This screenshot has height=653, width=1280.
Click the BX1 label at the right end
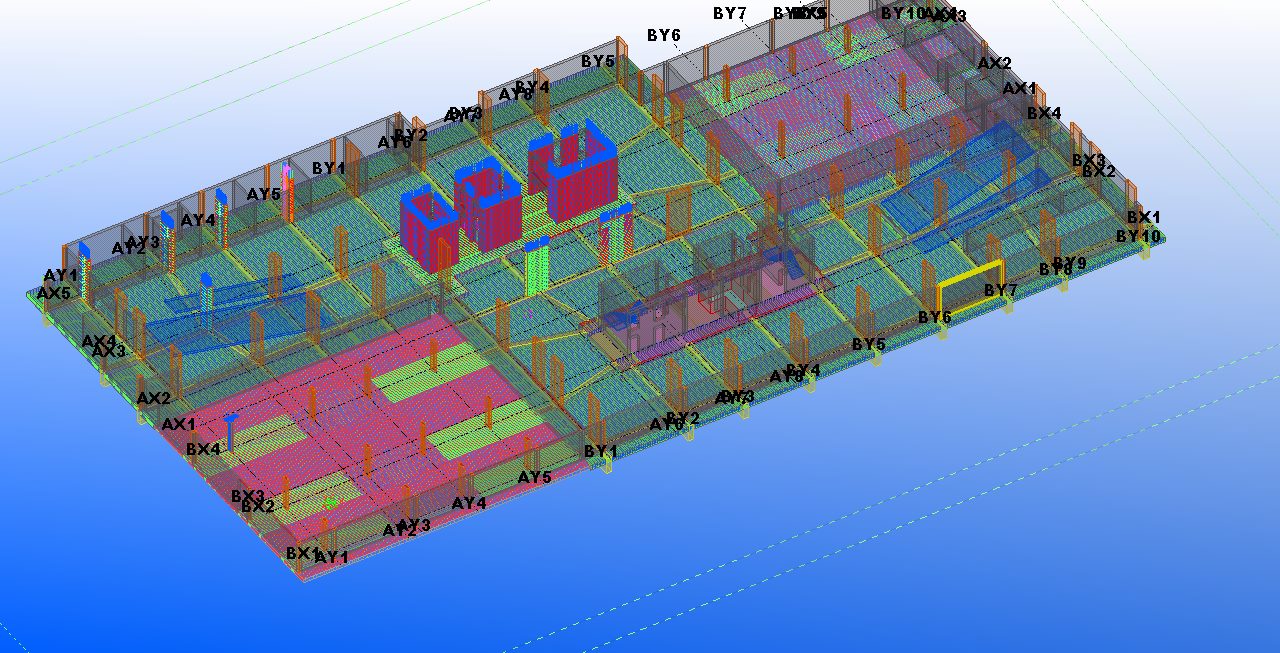(x=1144, y=217)
